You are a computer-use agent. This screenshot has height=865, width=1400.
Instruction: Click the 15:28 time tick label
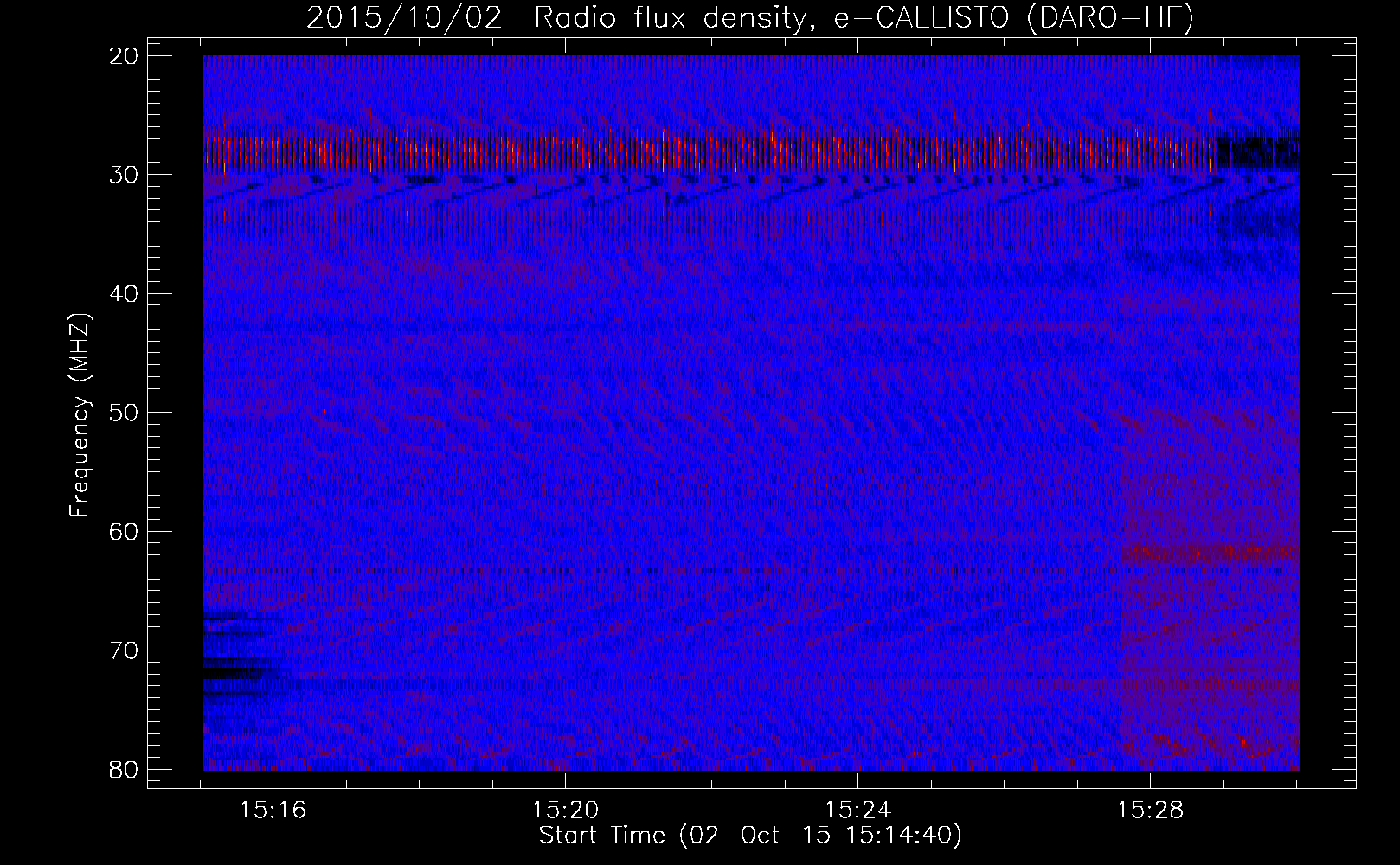[1150, 811]
